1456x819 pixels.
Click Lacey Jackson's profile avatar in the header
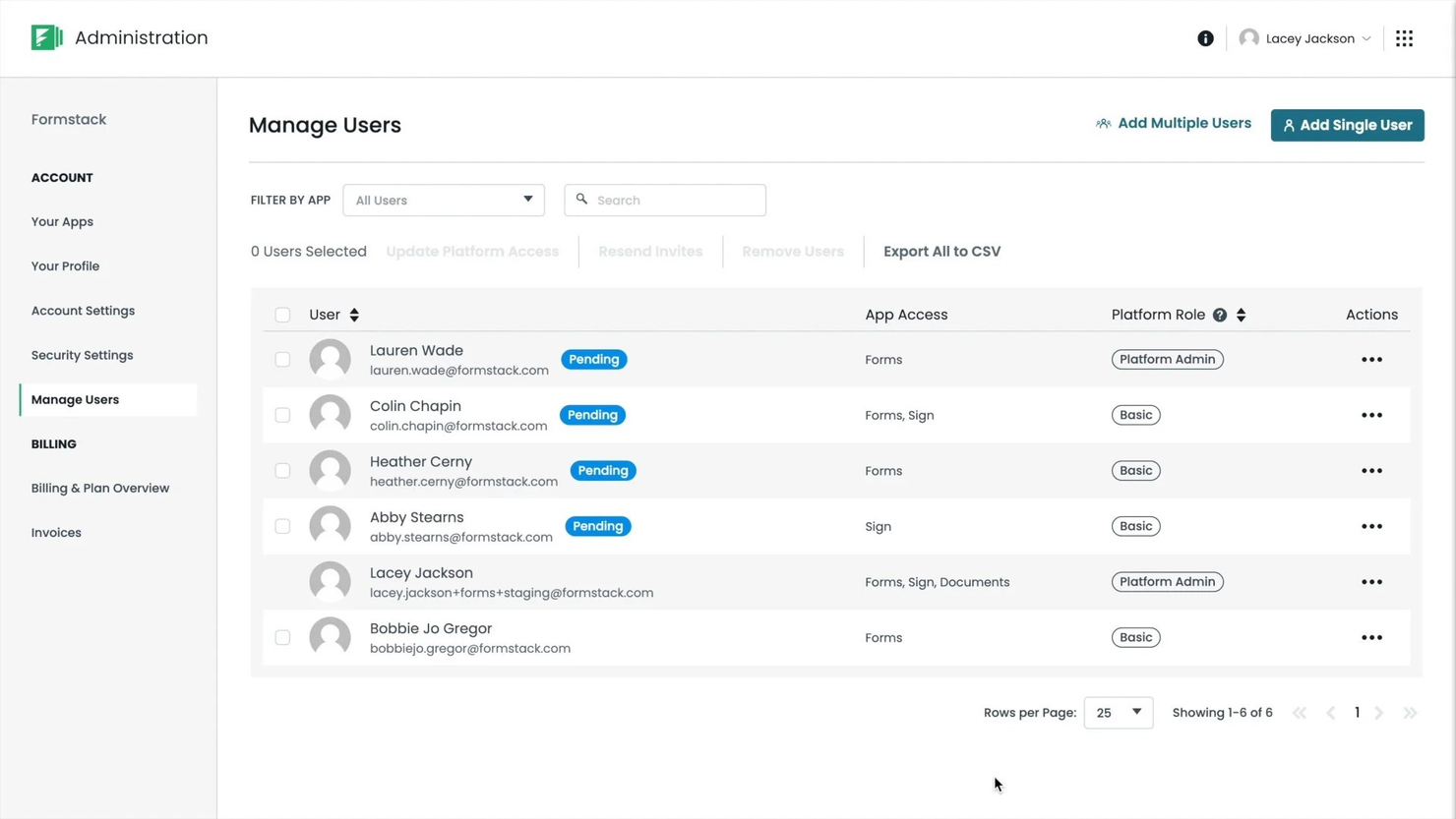pyautogui.click(x=1249, y=38)
